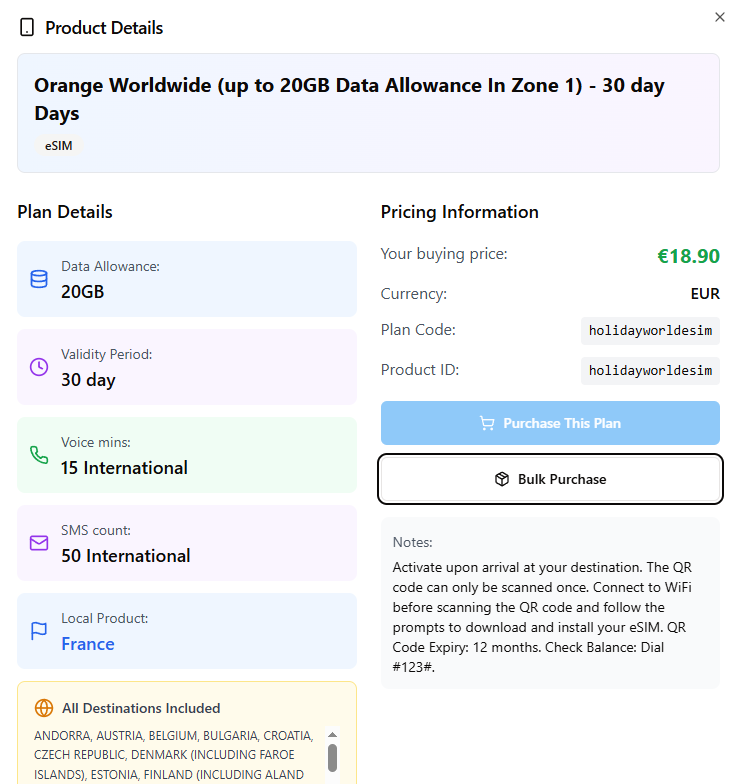Screen dimensions: 738x784
Task: Select the Product ID holidayworldesim value
Action: coord(650,371)
